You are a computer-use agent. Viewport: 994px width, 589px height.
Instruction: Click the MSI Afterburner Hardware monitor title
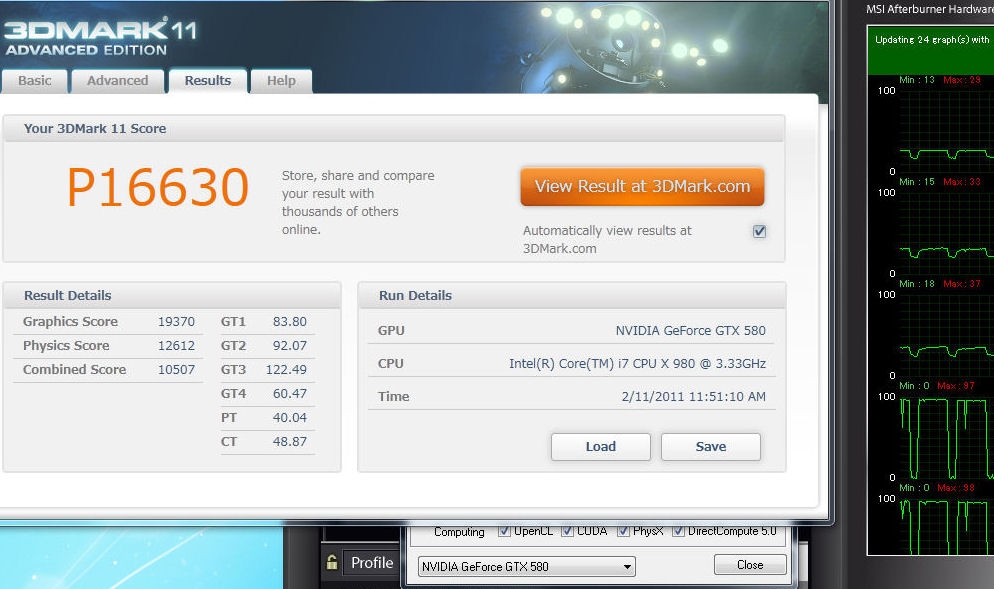click(929, 9)
